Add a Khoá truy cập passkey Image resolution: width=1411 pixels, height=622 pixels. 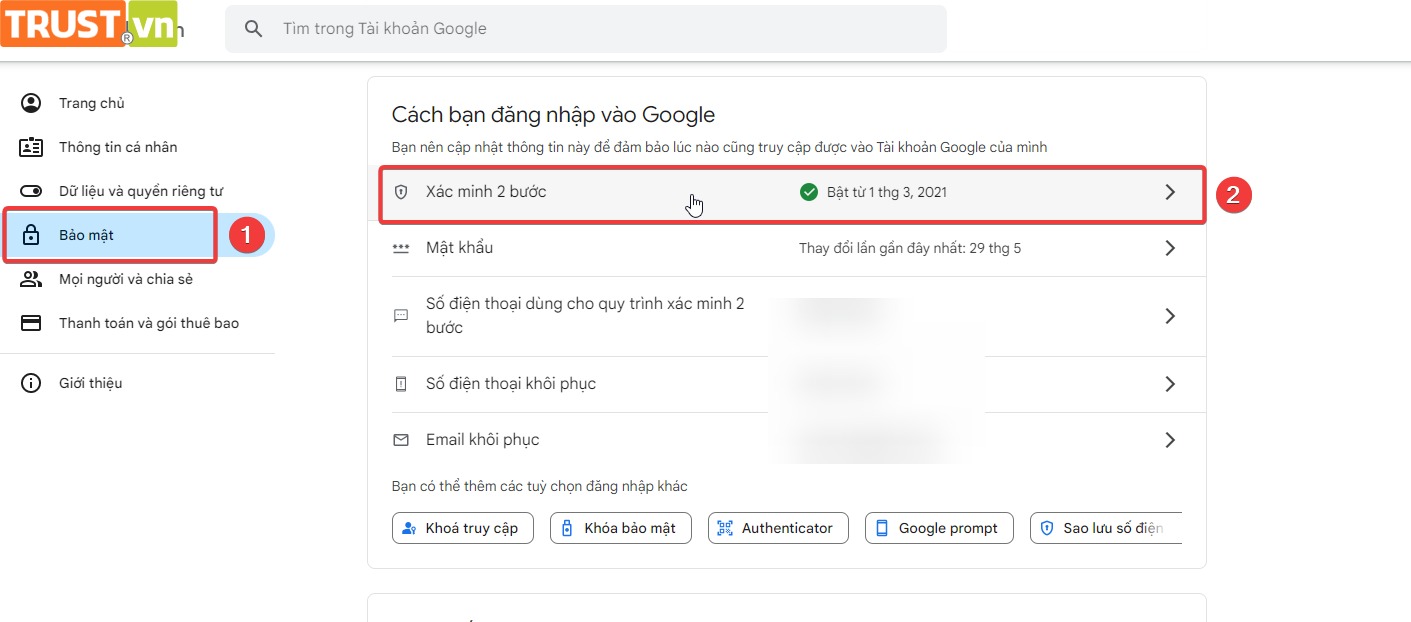pos(463,528)
